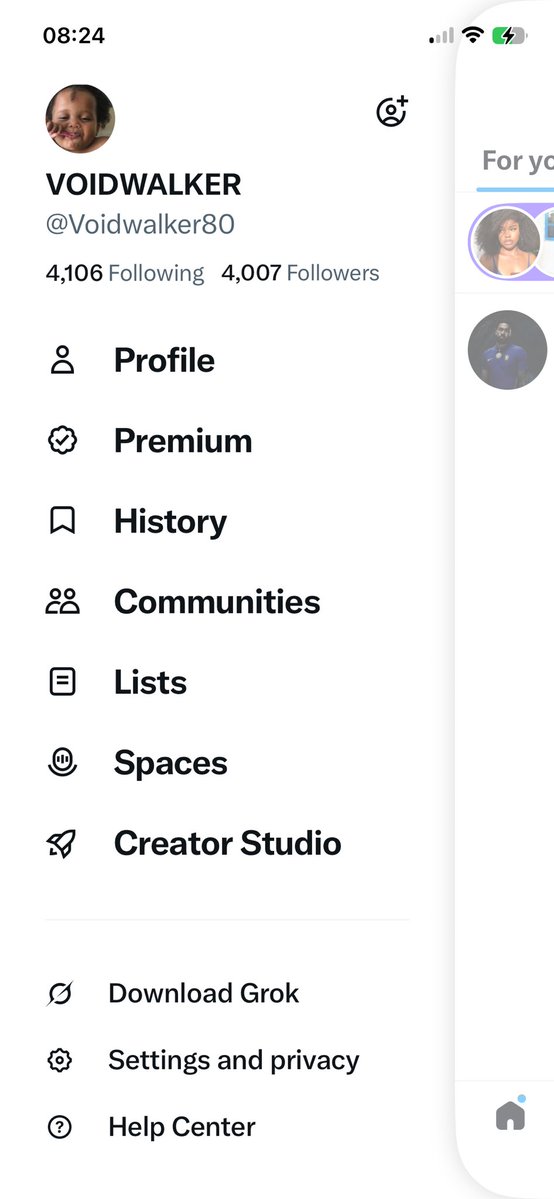Open the Settings gear icon

click(60, 1061)
